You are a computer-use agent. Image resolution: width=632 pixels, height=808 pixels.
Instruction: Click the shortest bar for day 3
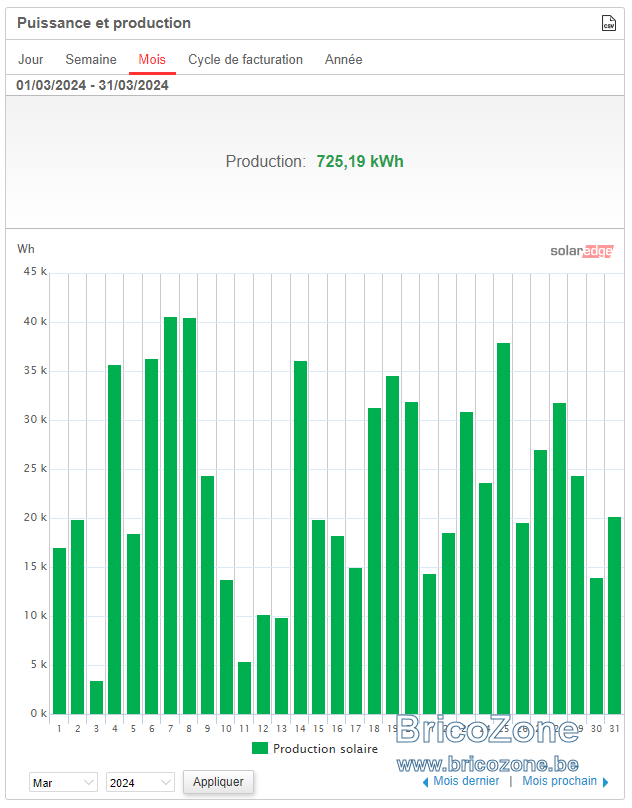96,698
